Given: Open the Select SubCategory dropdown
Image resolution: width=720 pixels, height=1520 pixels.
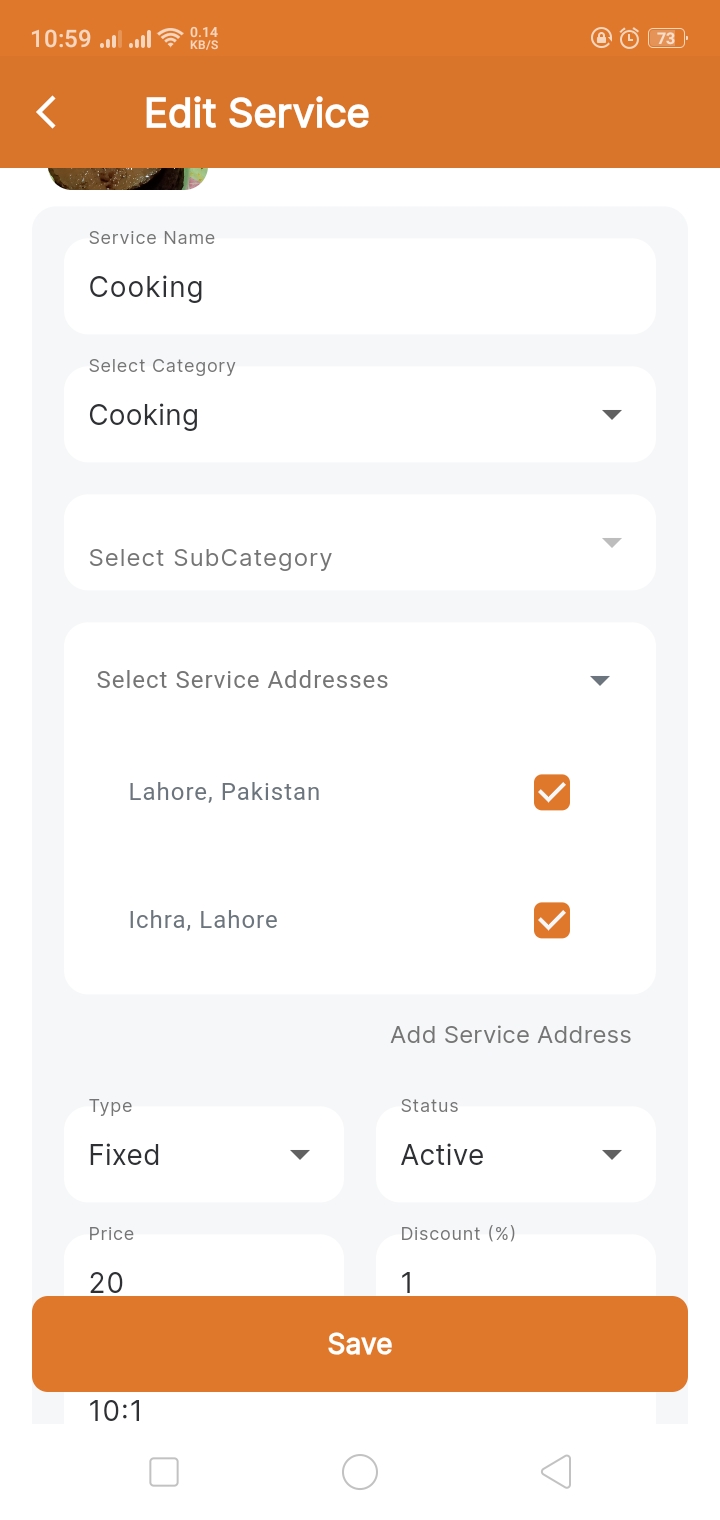Looking at the screenshot, I should 360,543.
